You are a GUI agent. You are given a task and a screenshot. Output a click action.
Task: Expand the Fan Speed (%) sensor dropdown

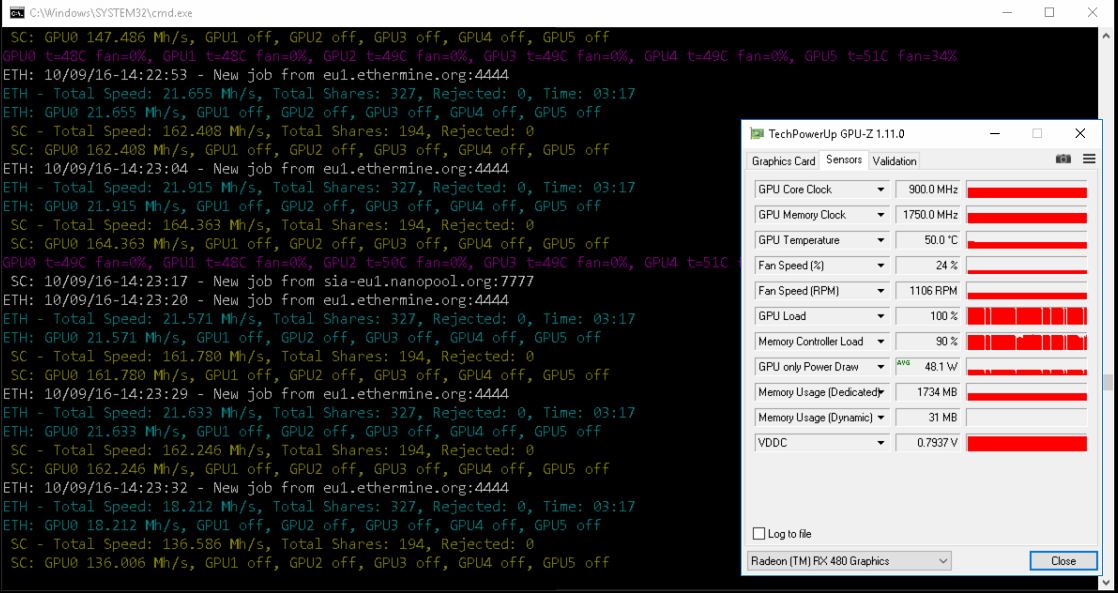881,265
